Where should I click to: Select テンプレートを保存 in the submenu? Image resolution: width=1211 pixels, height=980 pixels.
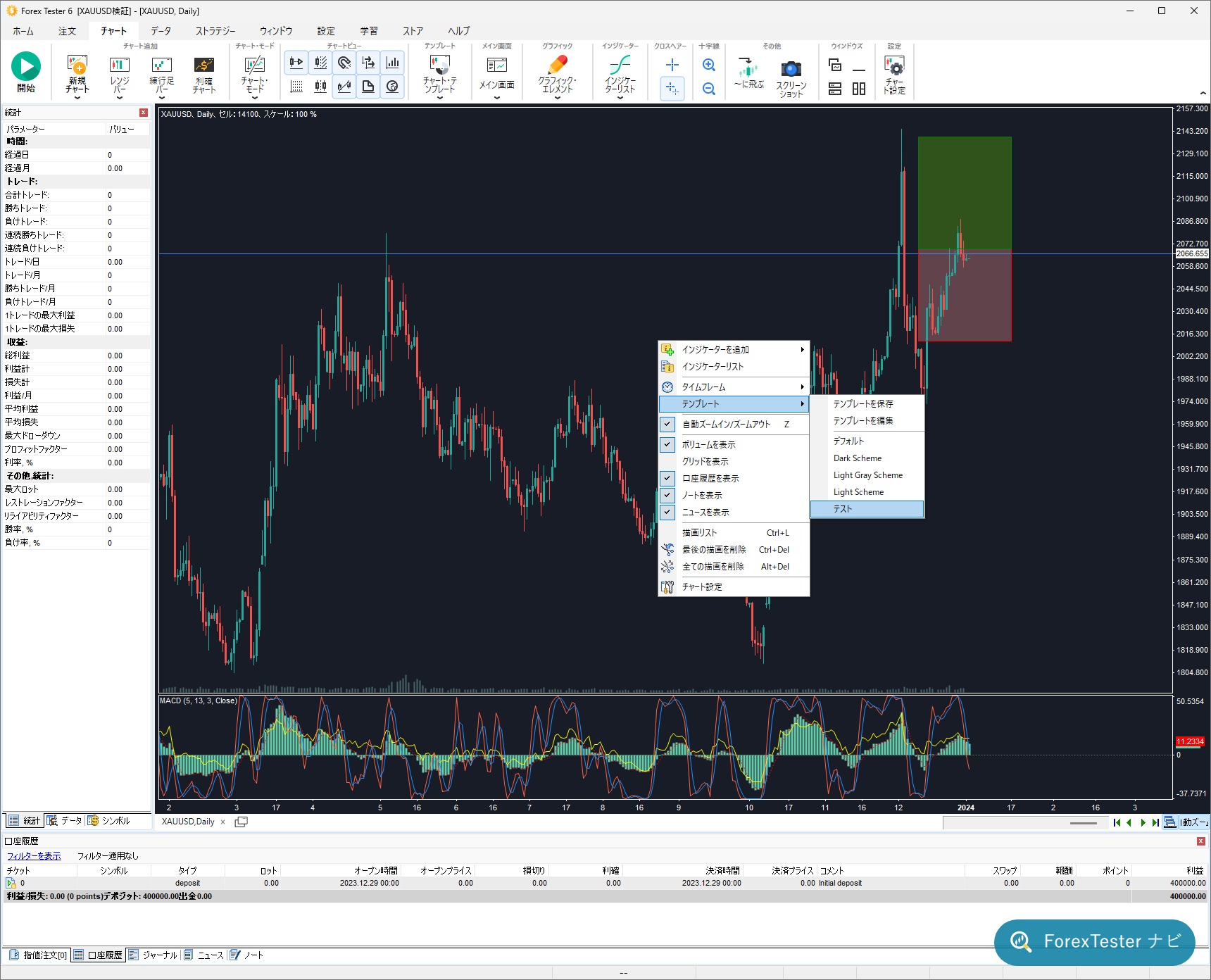867,403
